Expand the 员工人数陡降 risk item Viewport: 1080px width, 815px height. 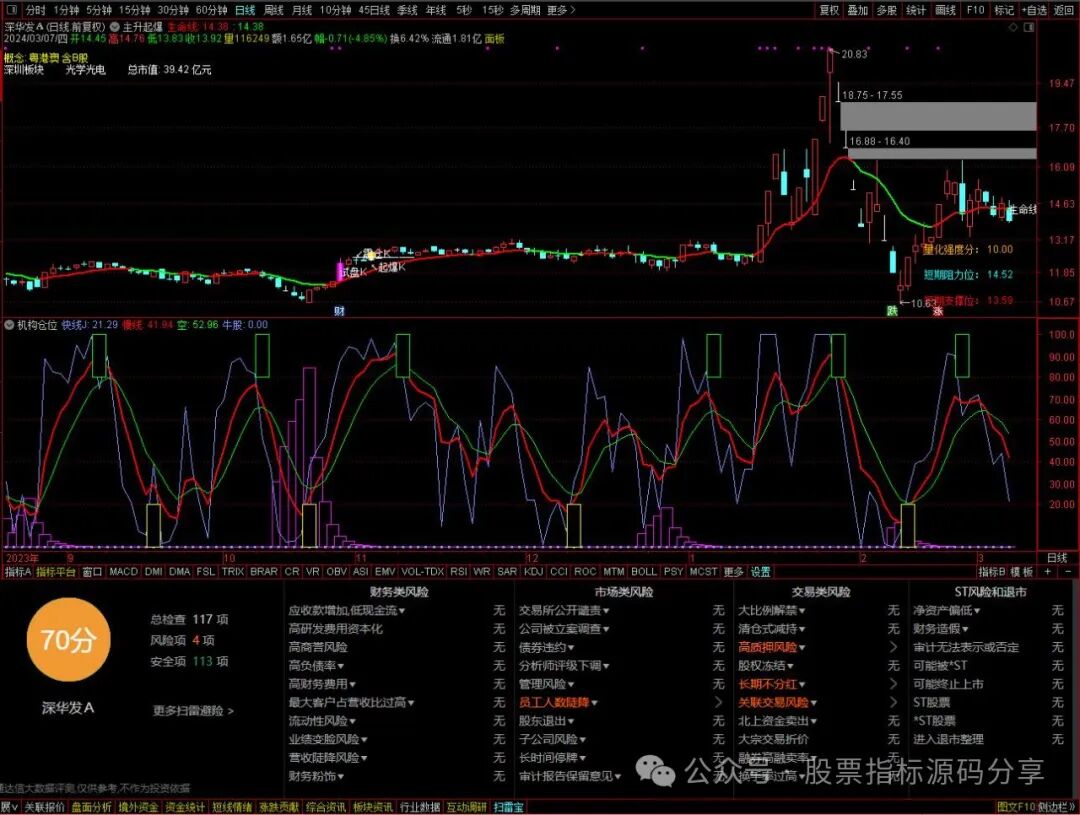click(x=559, y=702)
